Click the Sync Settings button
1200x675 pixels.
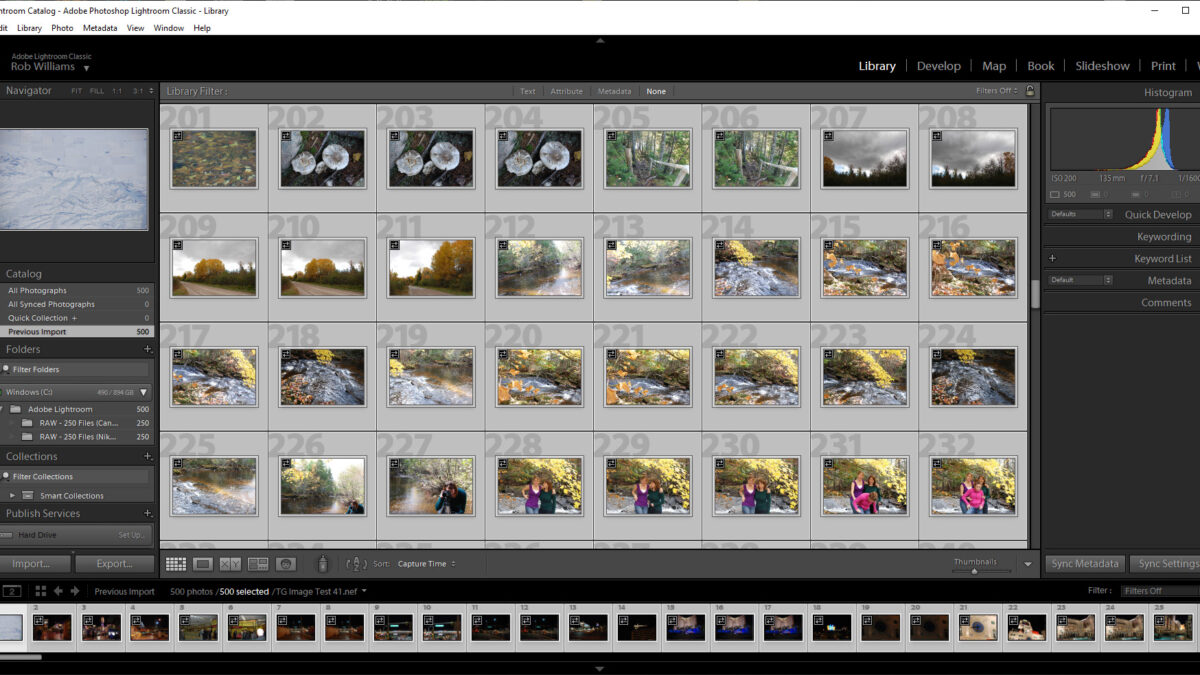point(1167,564)
